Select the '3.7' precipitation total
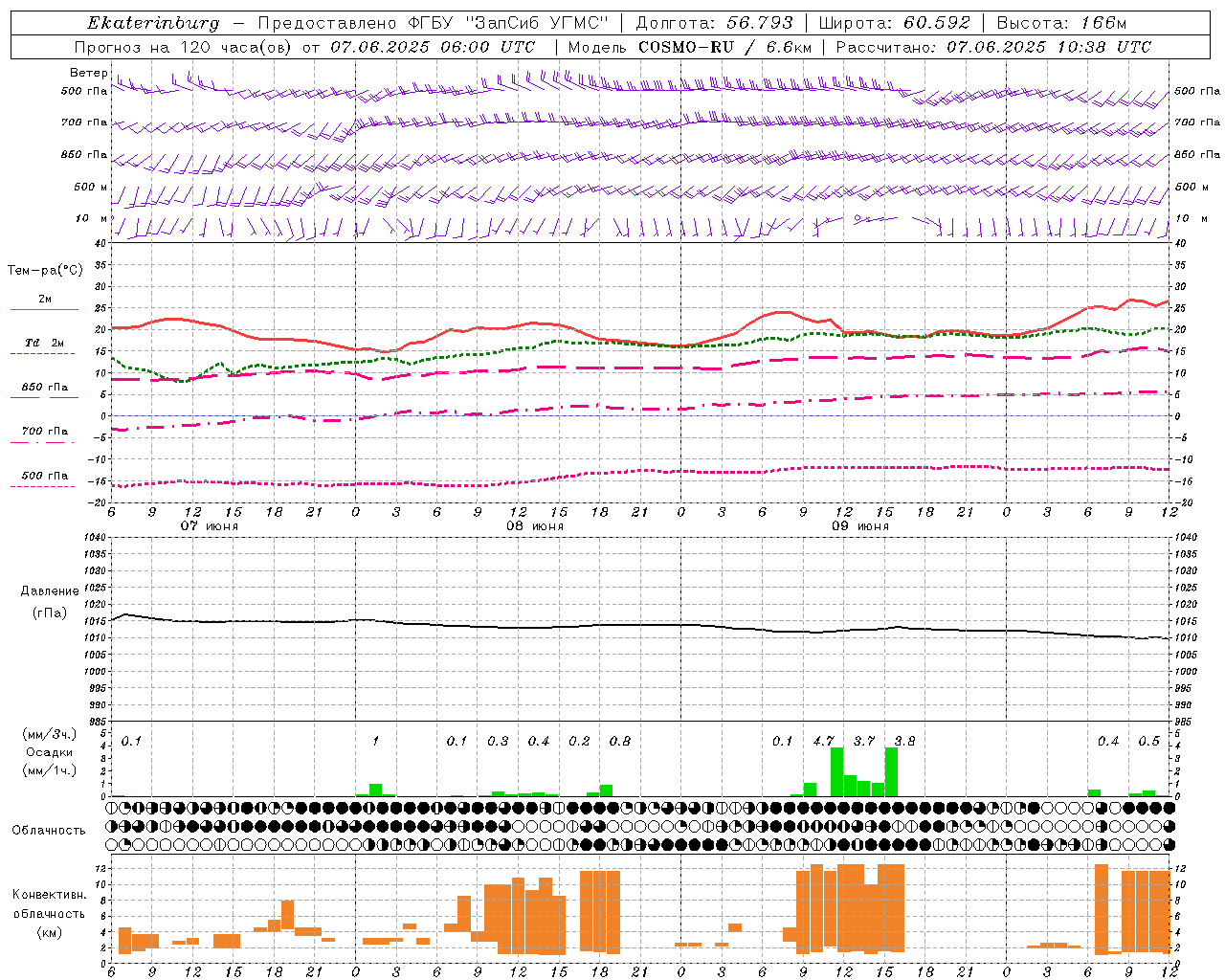1225x980 pixels. tap(864, 741)
